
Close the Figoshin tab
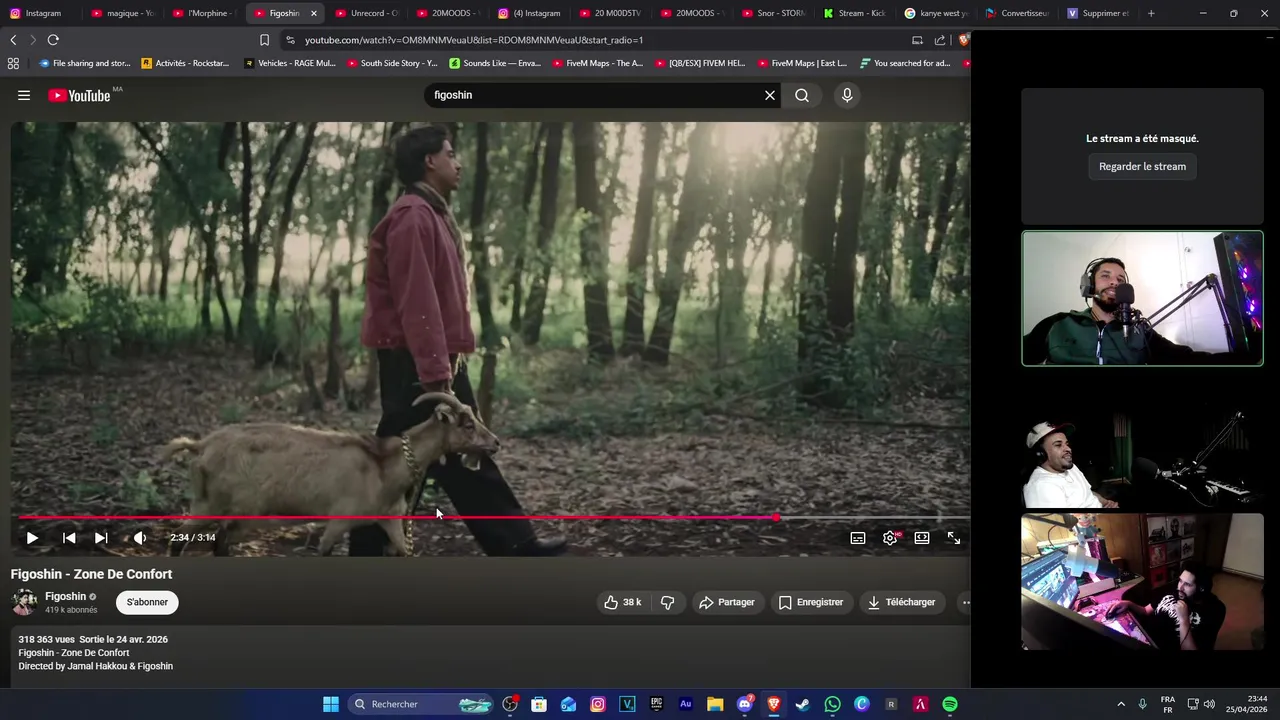pyautogui.click(x=314, y=13)
